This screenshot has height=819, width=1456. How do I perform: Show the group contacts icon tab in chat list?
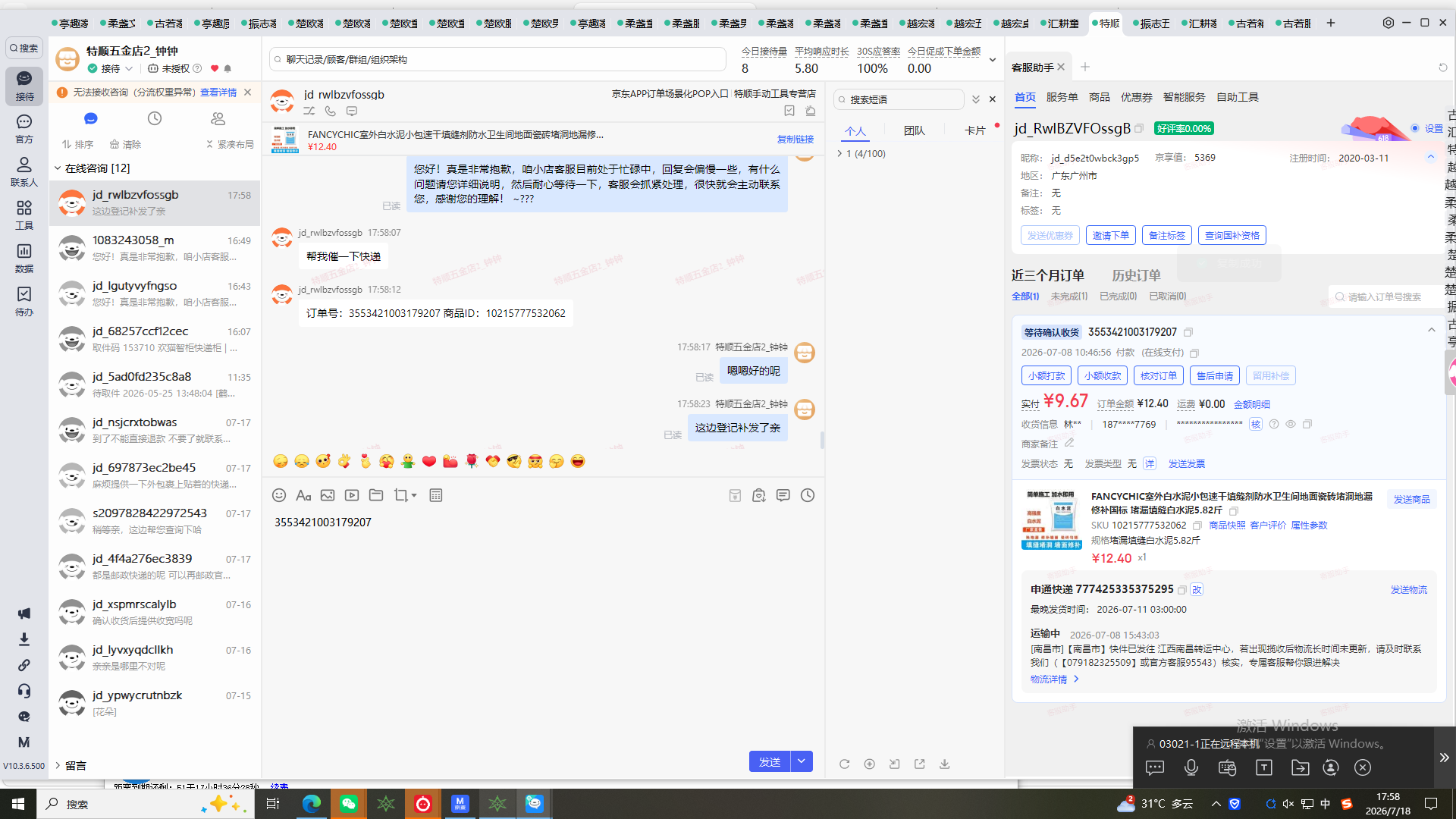point(218,118)
